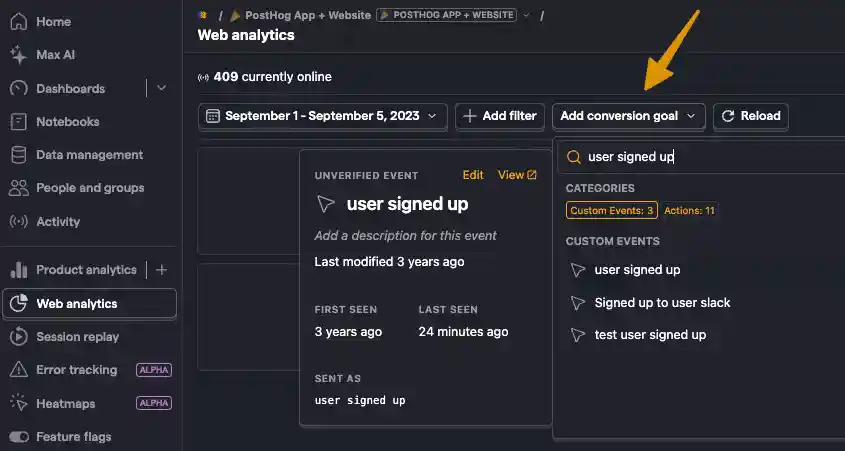Viewport: 845px width, 451px height.
Task: Open the Heatmaps section
Action: tap(64, 403)
